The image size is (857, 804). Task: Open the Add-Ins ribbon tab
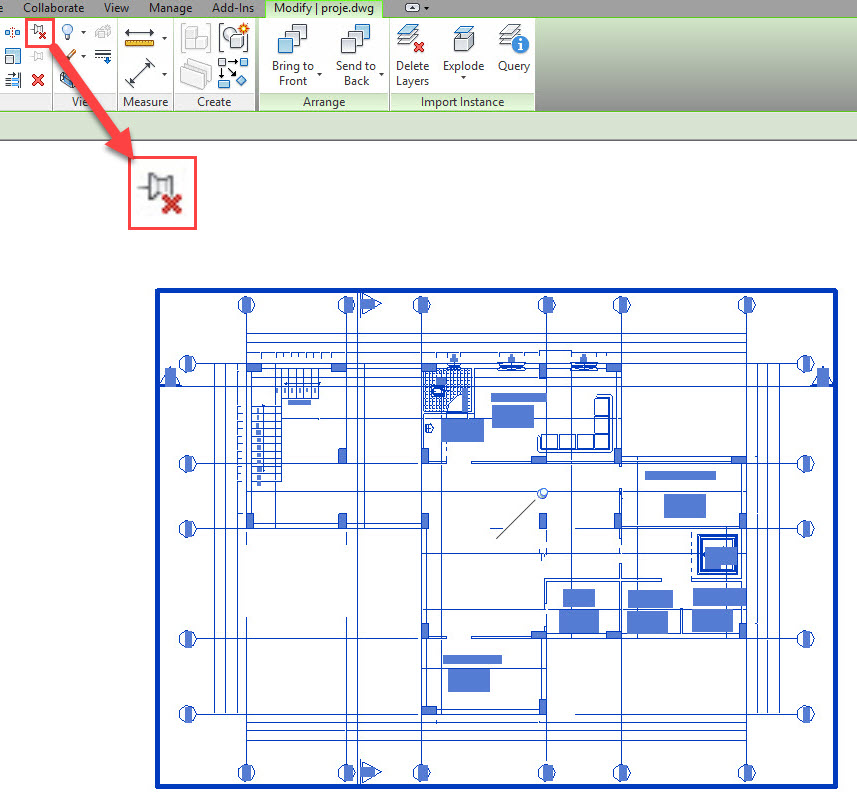point(232,8)
